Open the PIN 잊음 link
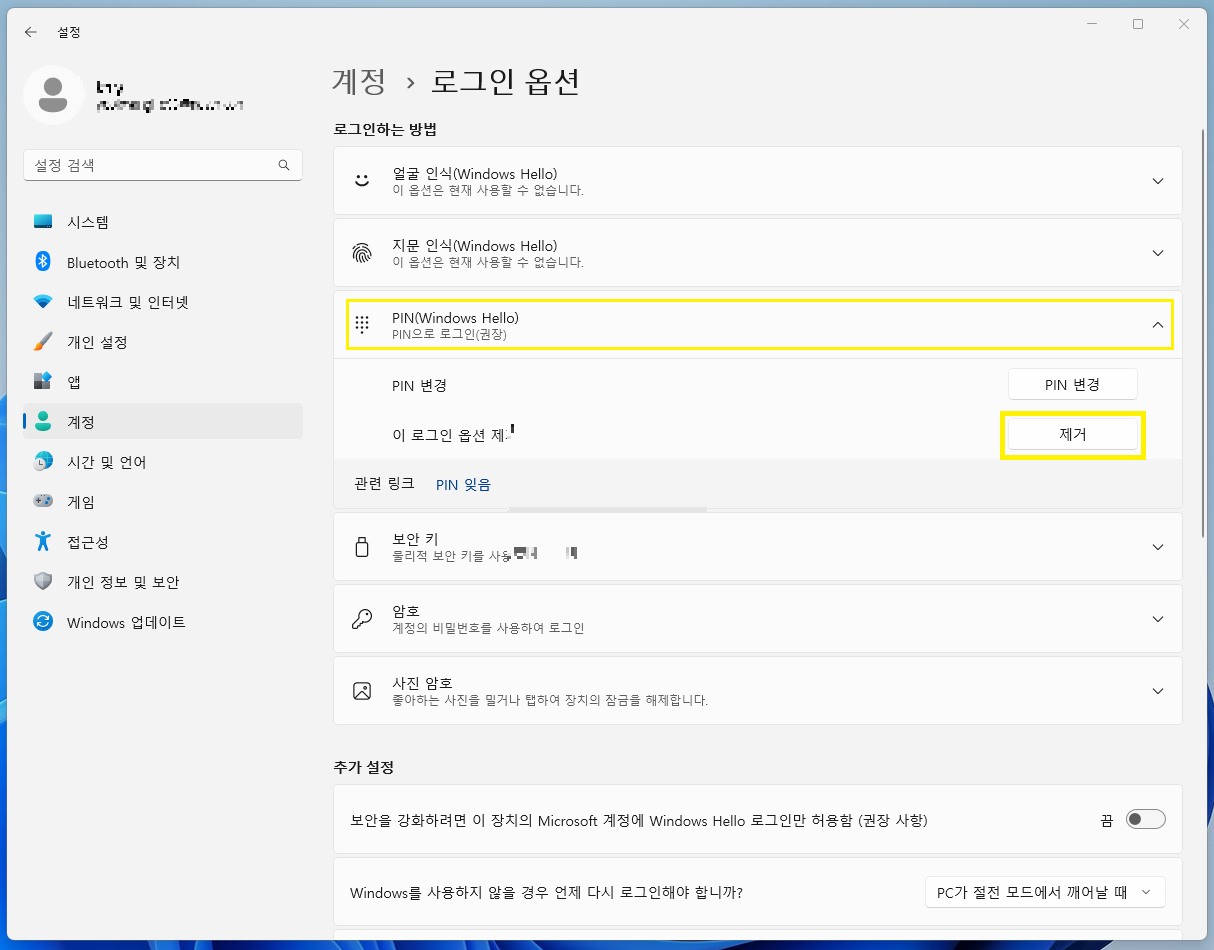The image size is (1214, 950). click(463, 484)
